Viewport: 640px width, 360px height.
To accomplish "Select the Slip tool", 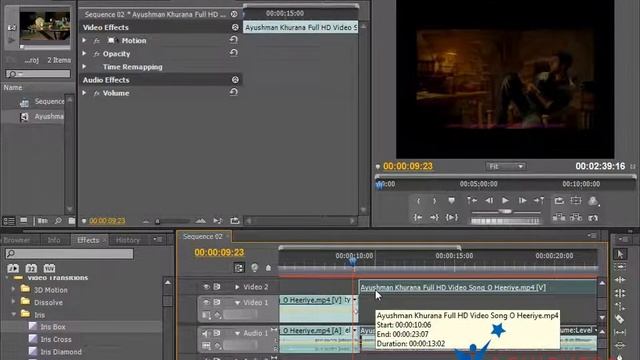I will 620,333.
